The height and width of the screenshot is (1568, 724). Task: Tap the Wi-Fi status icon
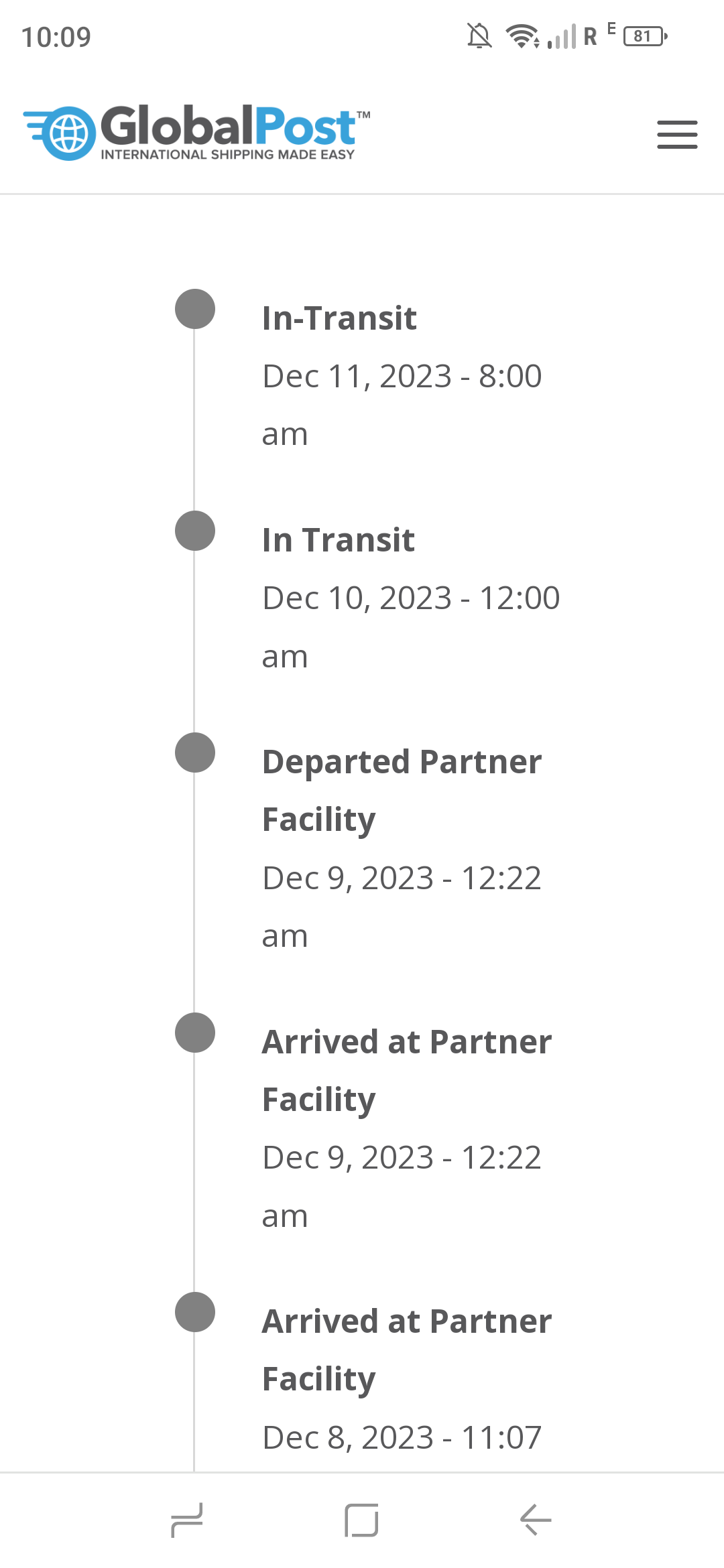coord(522,36)
